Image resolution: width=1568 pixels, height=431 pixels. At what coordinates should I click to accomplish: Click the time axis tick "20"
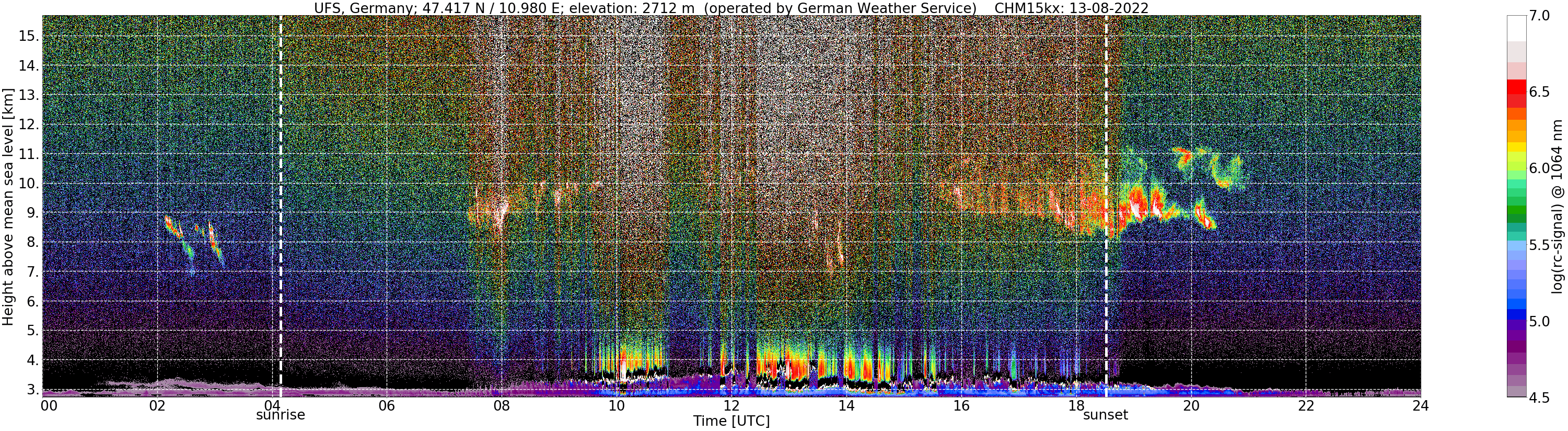pyautogui.click(x=1191, y=405)
